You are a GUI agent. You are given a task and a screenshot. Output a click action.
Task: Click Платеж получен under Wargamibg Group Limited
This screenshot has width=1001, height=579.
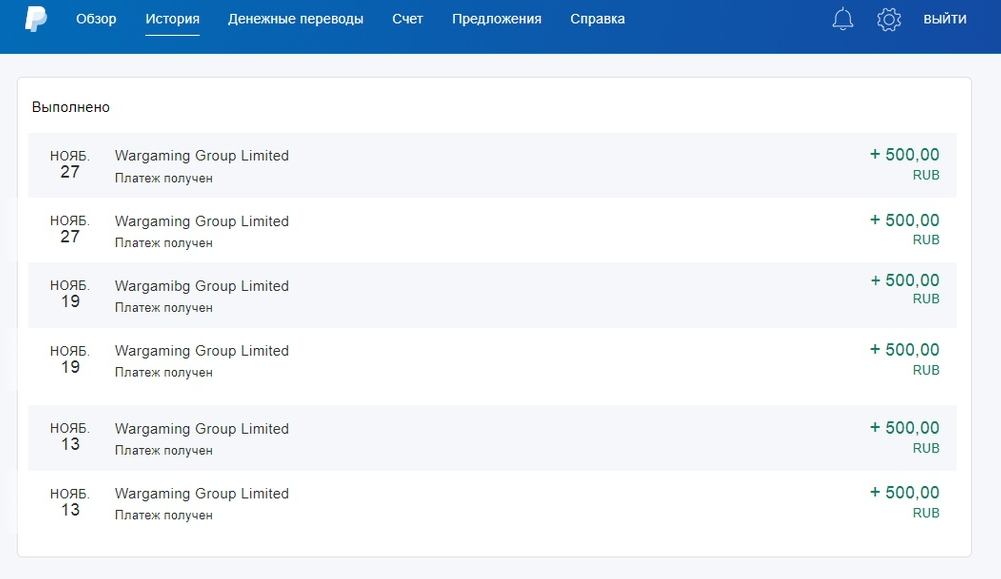coord(163,308)
